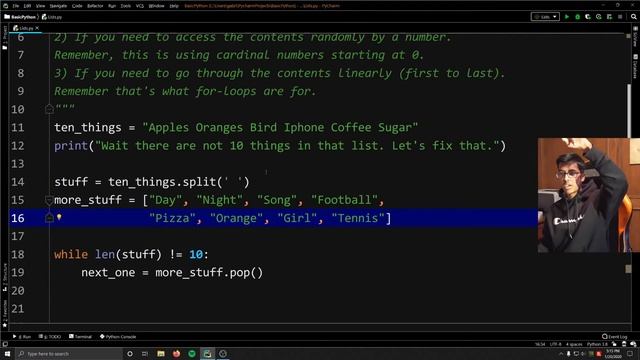
Task: Open the View menu
Action: coord(40,6)
